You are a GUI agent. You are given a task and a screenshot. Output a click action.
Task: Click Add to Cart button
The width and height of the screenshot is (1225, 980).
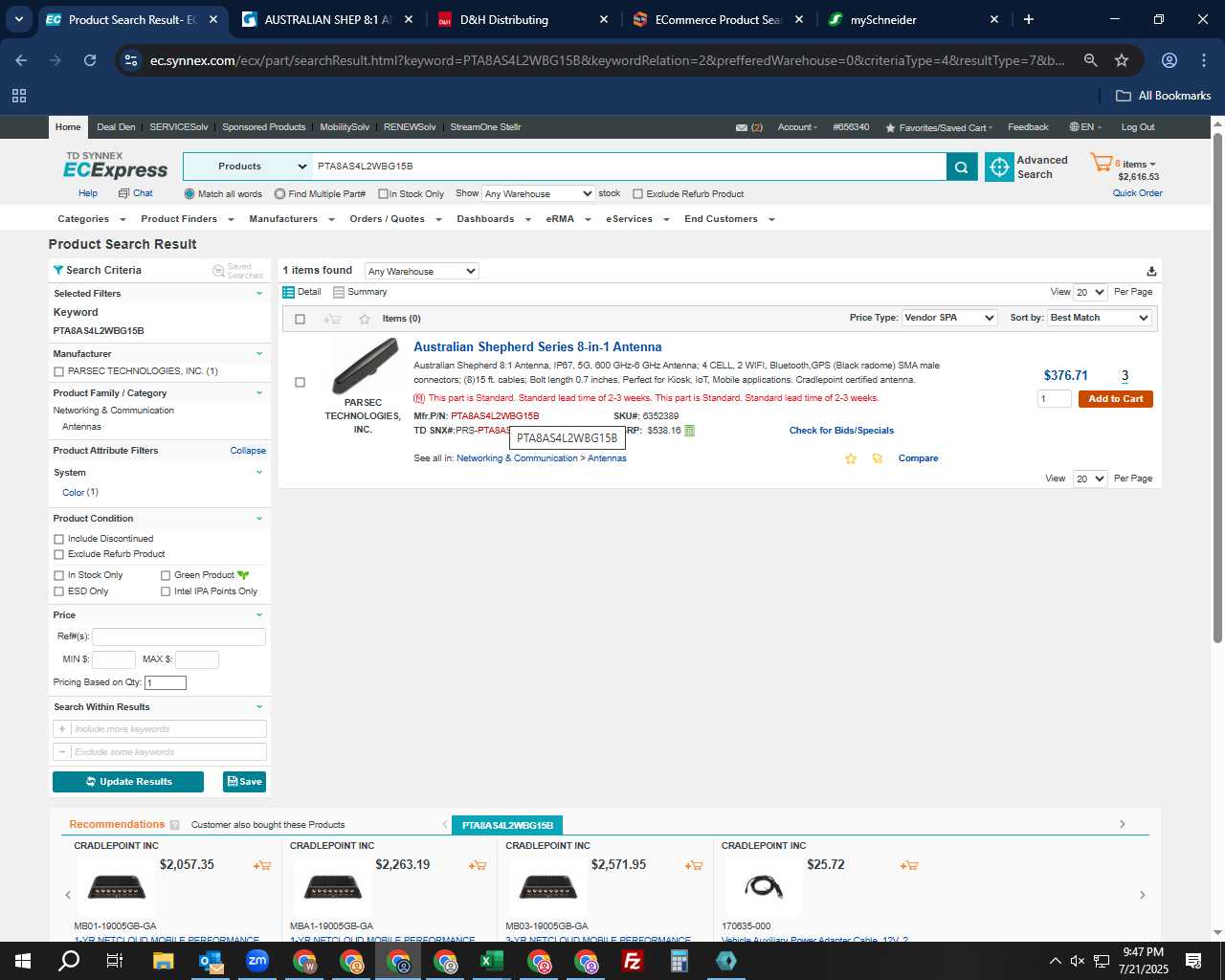pos(1115,399)
